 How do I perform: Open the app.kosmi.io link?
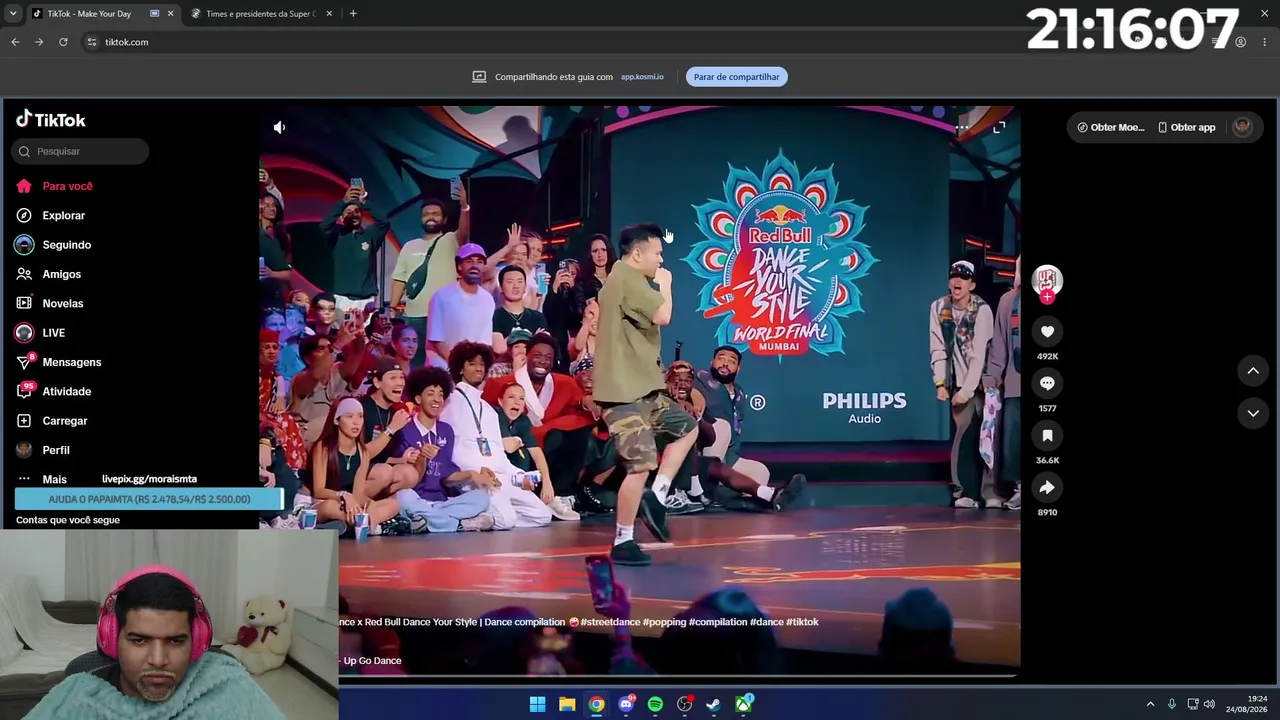pos(642,77)
